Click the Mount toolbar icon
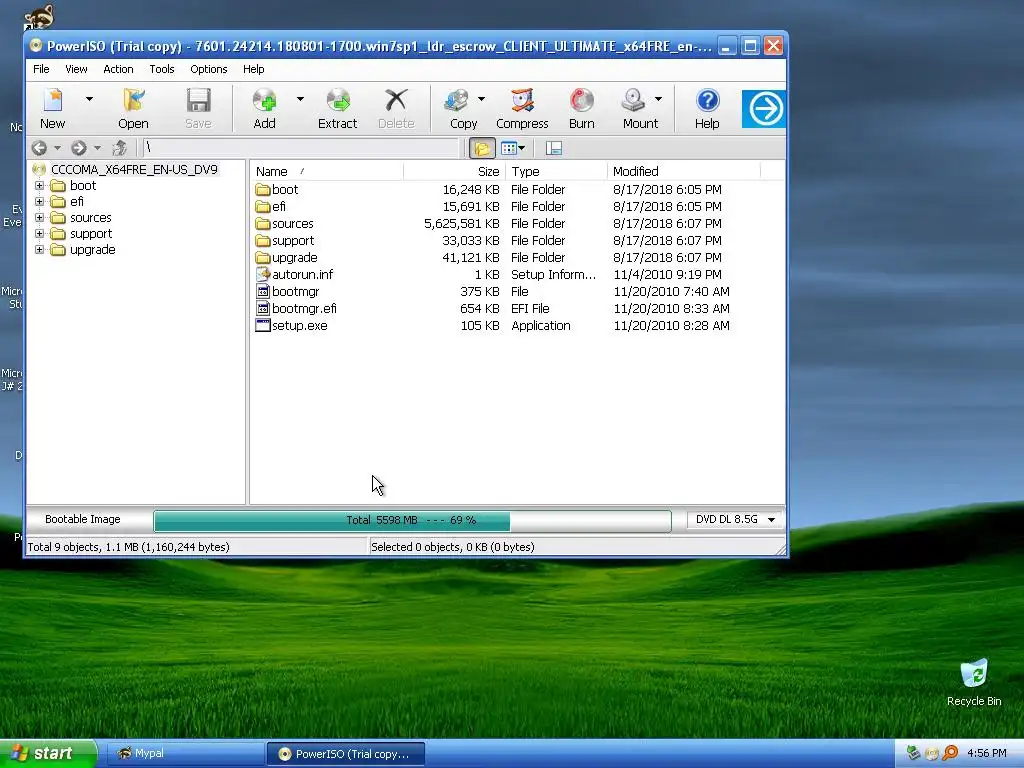 pos(639,108)
